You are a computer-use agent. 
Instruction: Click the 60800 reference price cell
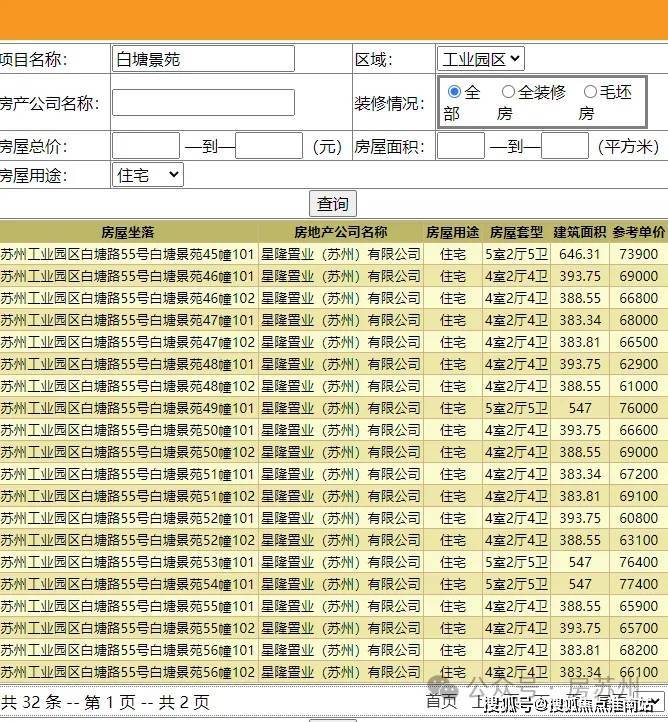(x=639, y=518)
